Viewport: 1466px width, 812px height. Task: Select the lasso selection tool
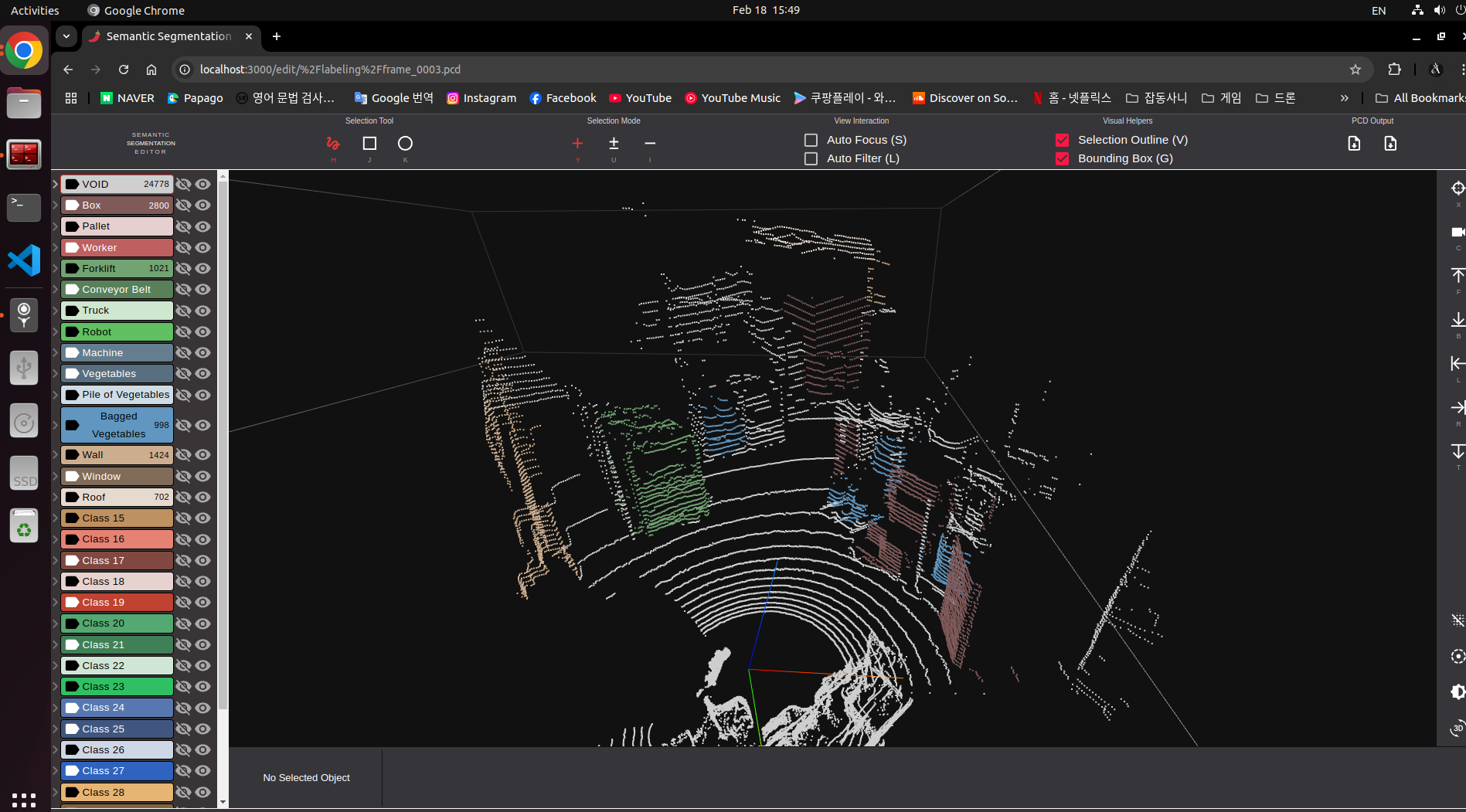pos(333,144)
